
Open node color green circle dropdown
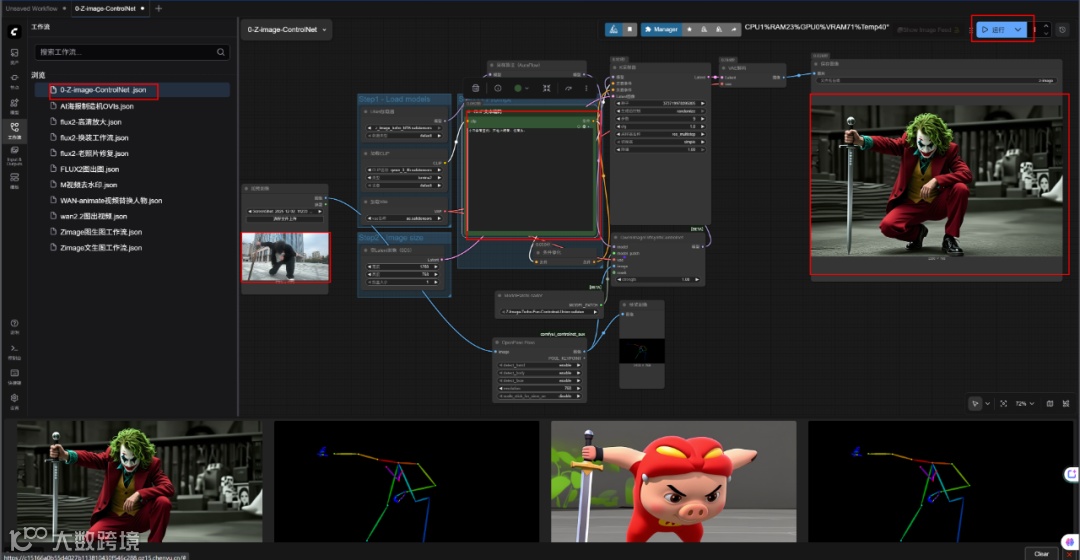[521, 88]
